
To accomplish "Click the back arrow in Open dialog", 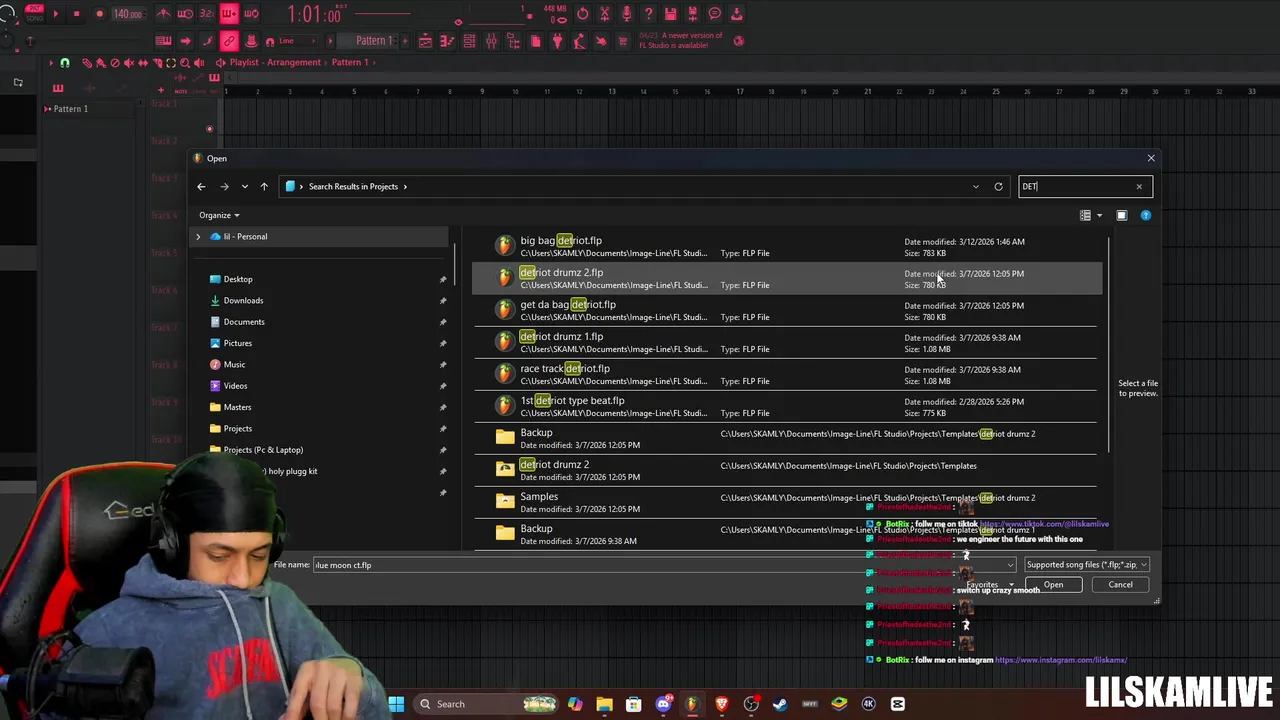I will click(x=201, y=186).
